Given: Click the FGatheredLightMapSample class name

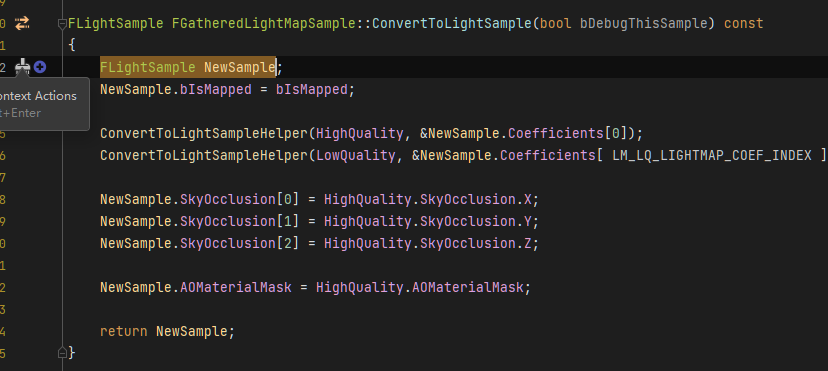Looking at the screenshot, I should (264, 23).
